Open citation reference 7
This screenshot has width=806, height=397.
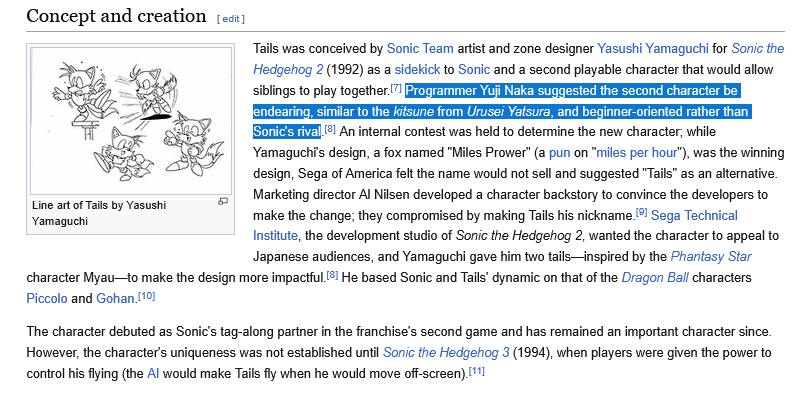(x=396, y=88)
